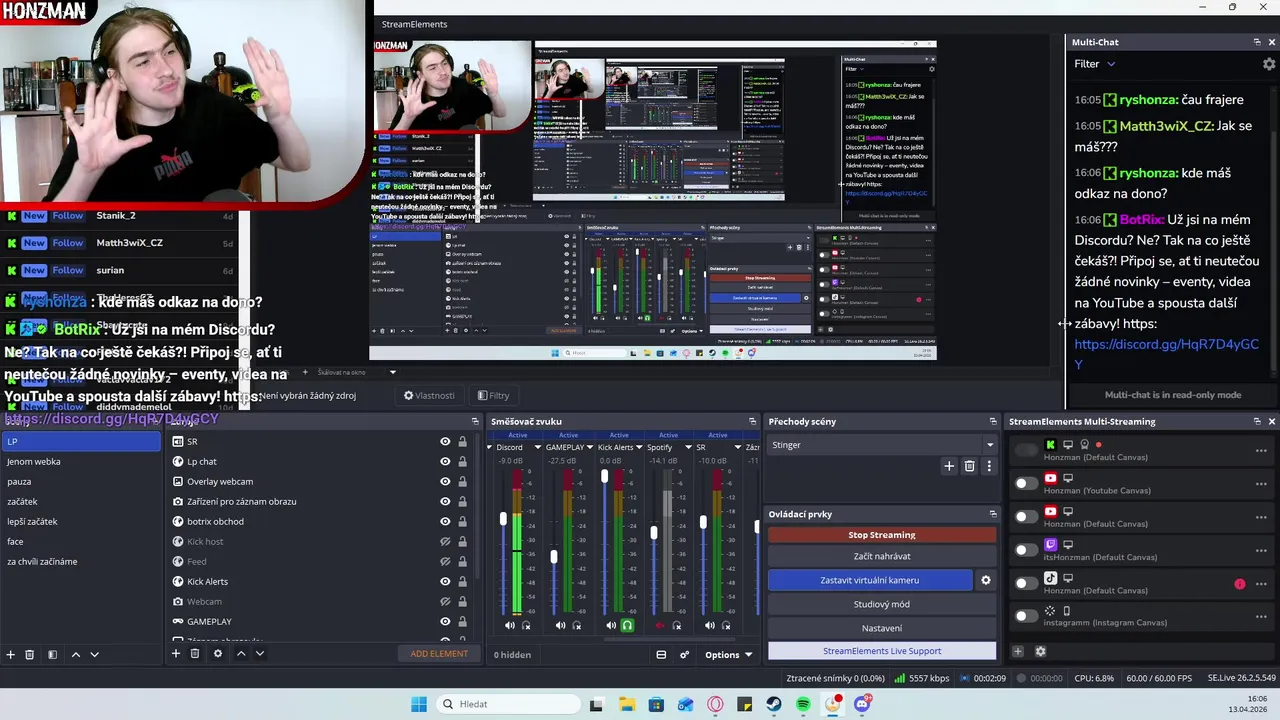The image size is (1280, 720).
Task: Open the Multi-Streaming settings gear
Action: coord(1040,651)
